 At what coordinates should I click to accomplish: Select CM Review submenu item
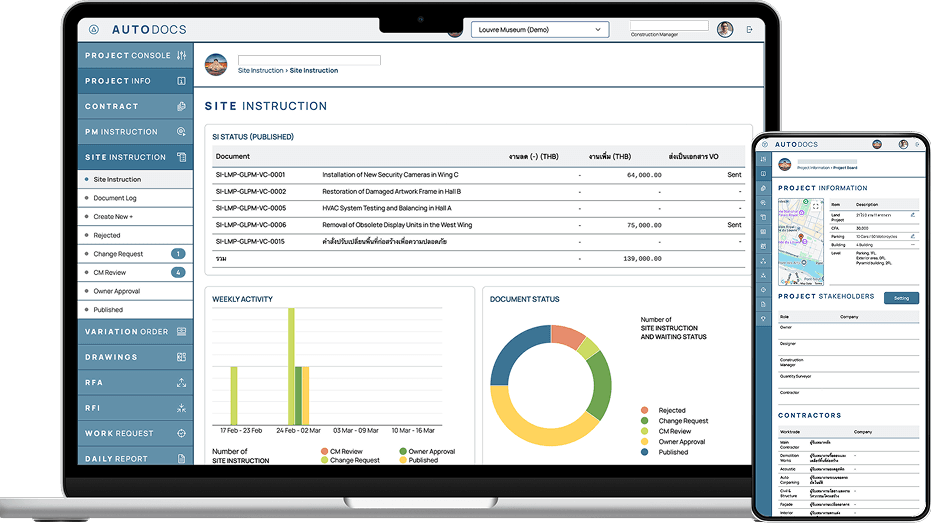pyautogui.click(x=135, y=272)
